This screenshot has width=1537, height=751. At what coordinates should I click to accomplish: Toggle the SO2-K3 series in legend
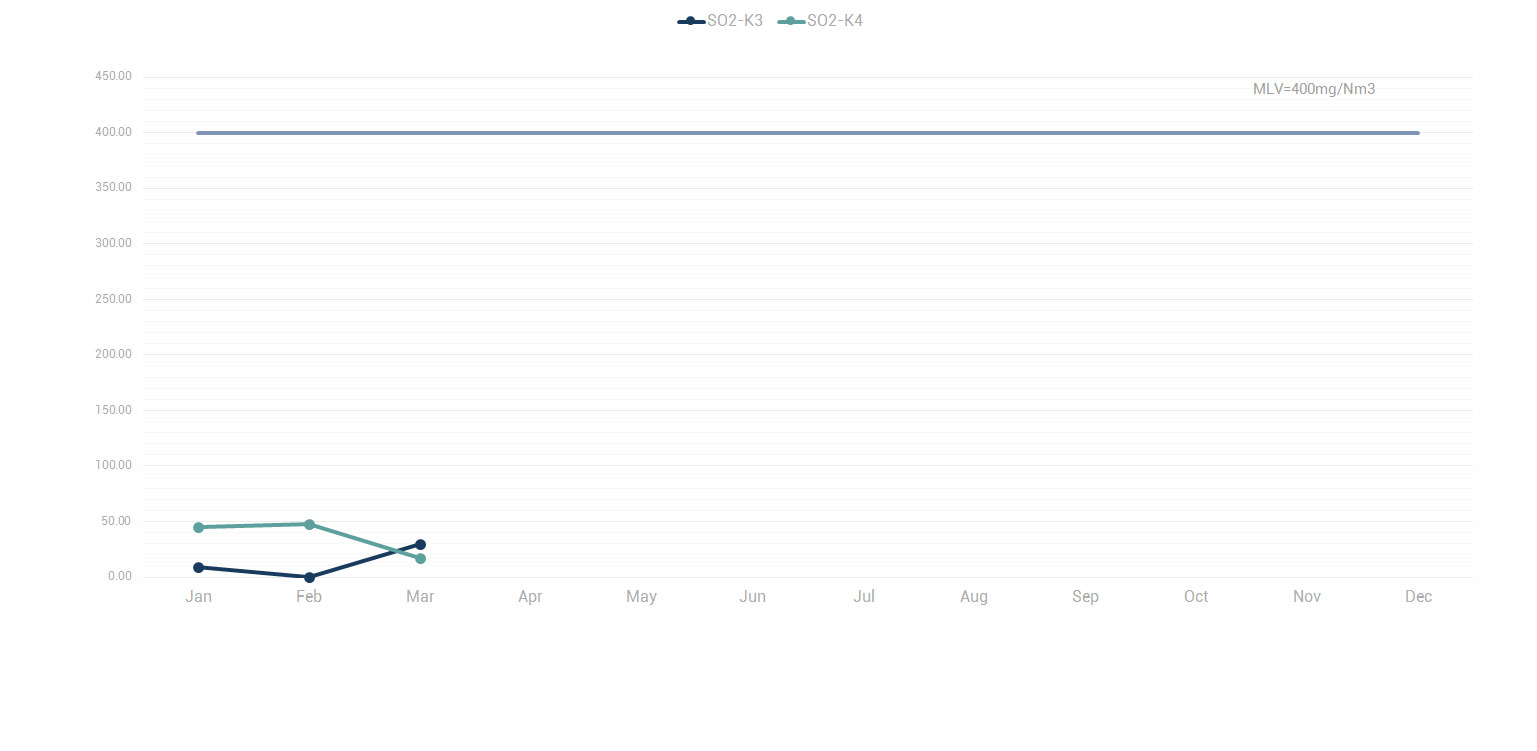click(721, 21)
